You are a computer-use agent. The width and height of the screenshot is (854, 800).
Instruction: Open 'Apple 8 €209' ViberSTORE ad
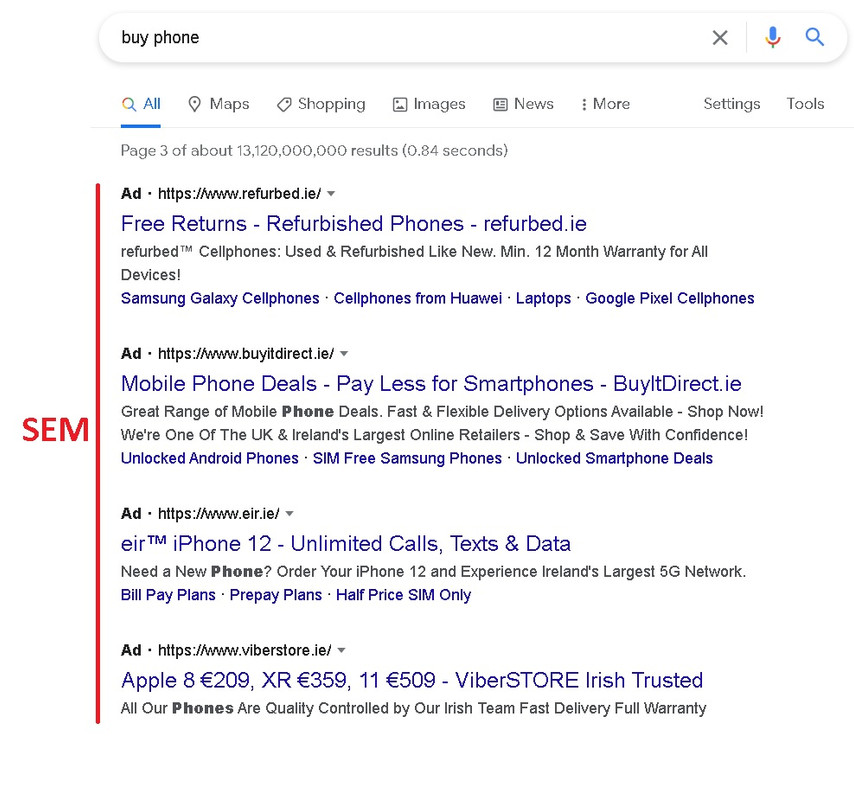point(412,681)
